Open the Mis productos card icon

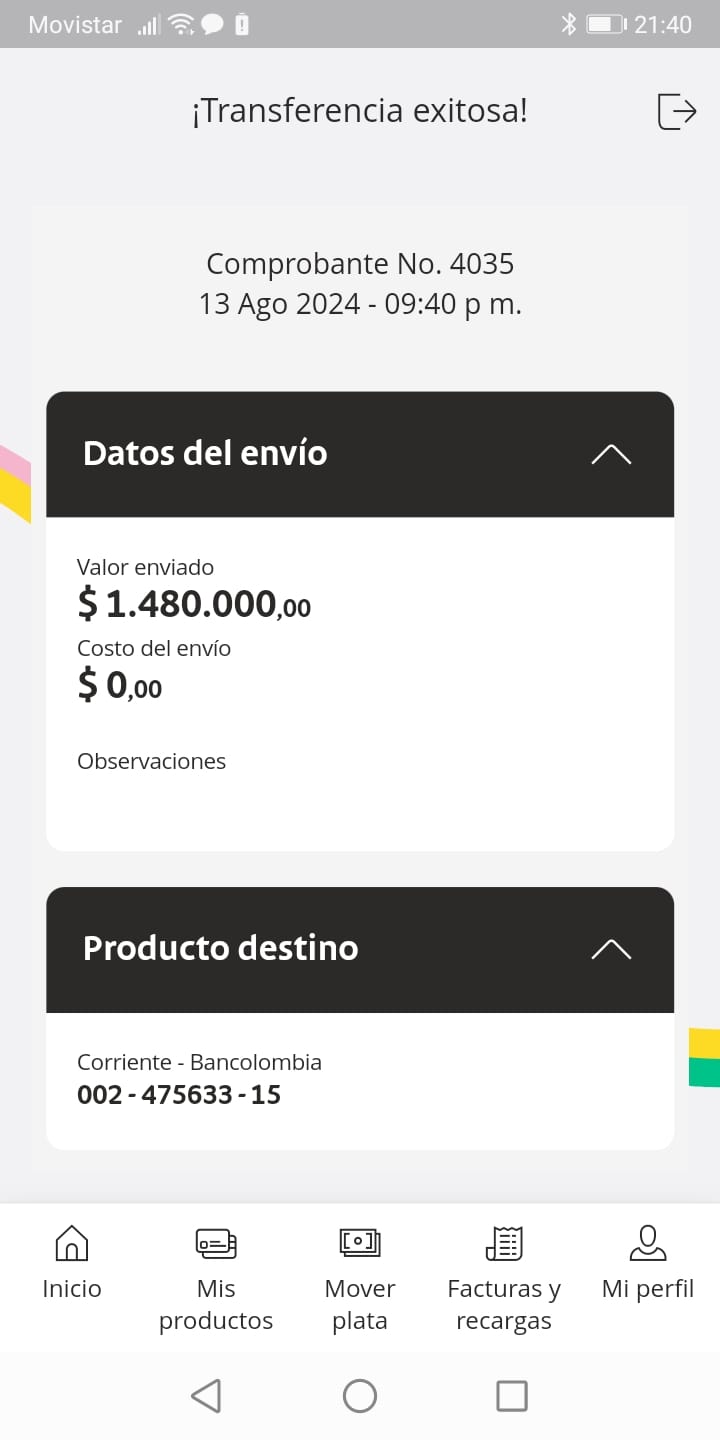tap(216, 1243)
